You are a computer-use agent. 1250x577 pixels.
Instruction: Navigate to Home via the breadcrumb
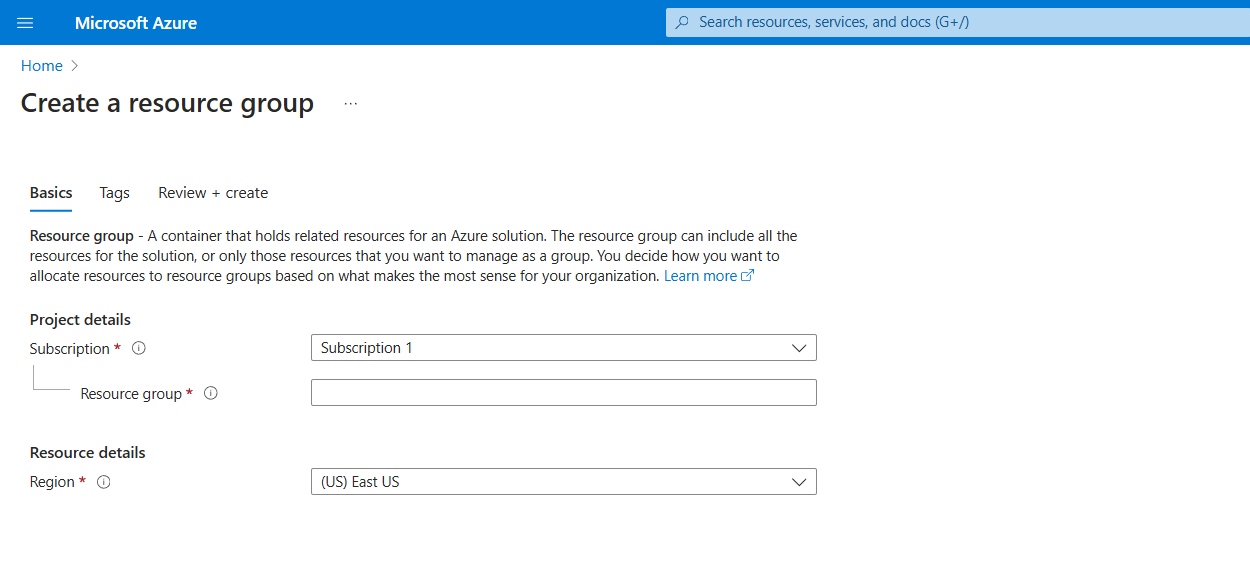tap(41, 65)
